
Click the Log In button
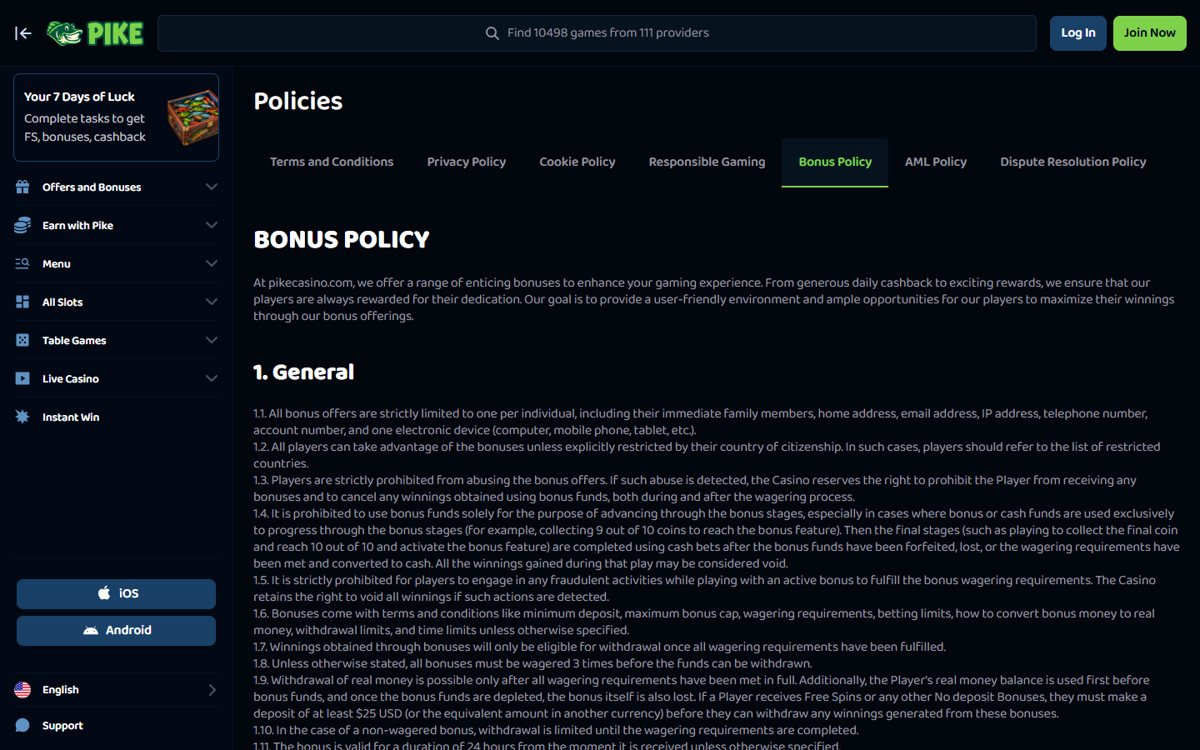[x=1078, y=33]
